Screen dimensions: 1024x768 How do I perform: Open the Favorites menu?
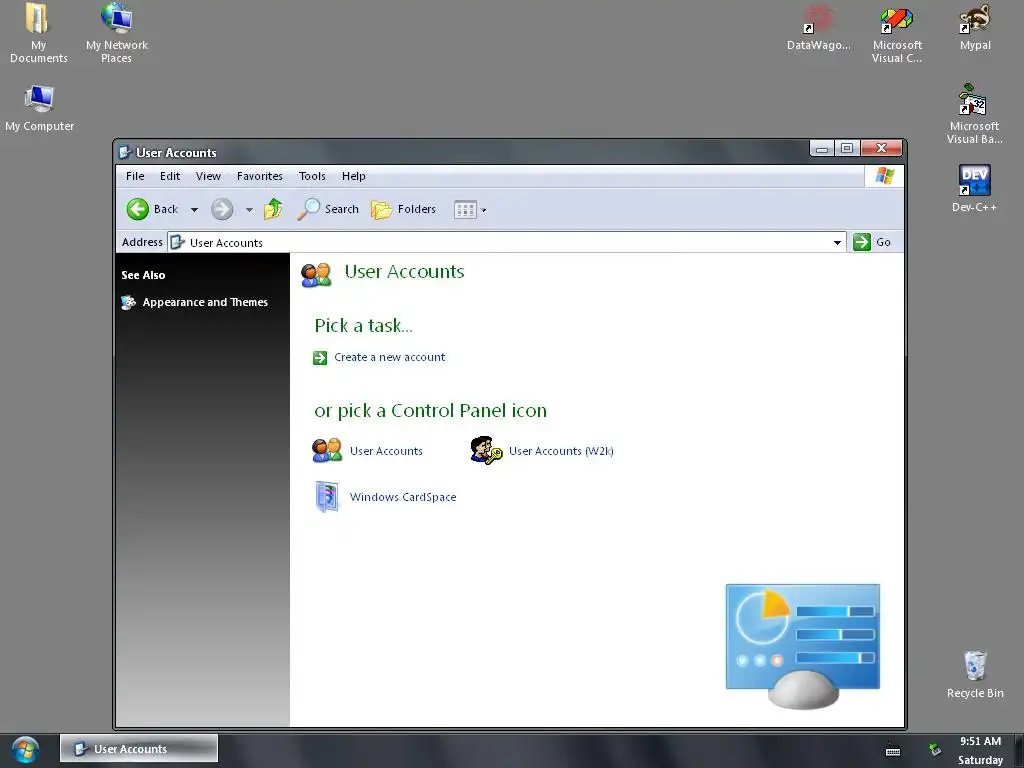click(260, 176)
